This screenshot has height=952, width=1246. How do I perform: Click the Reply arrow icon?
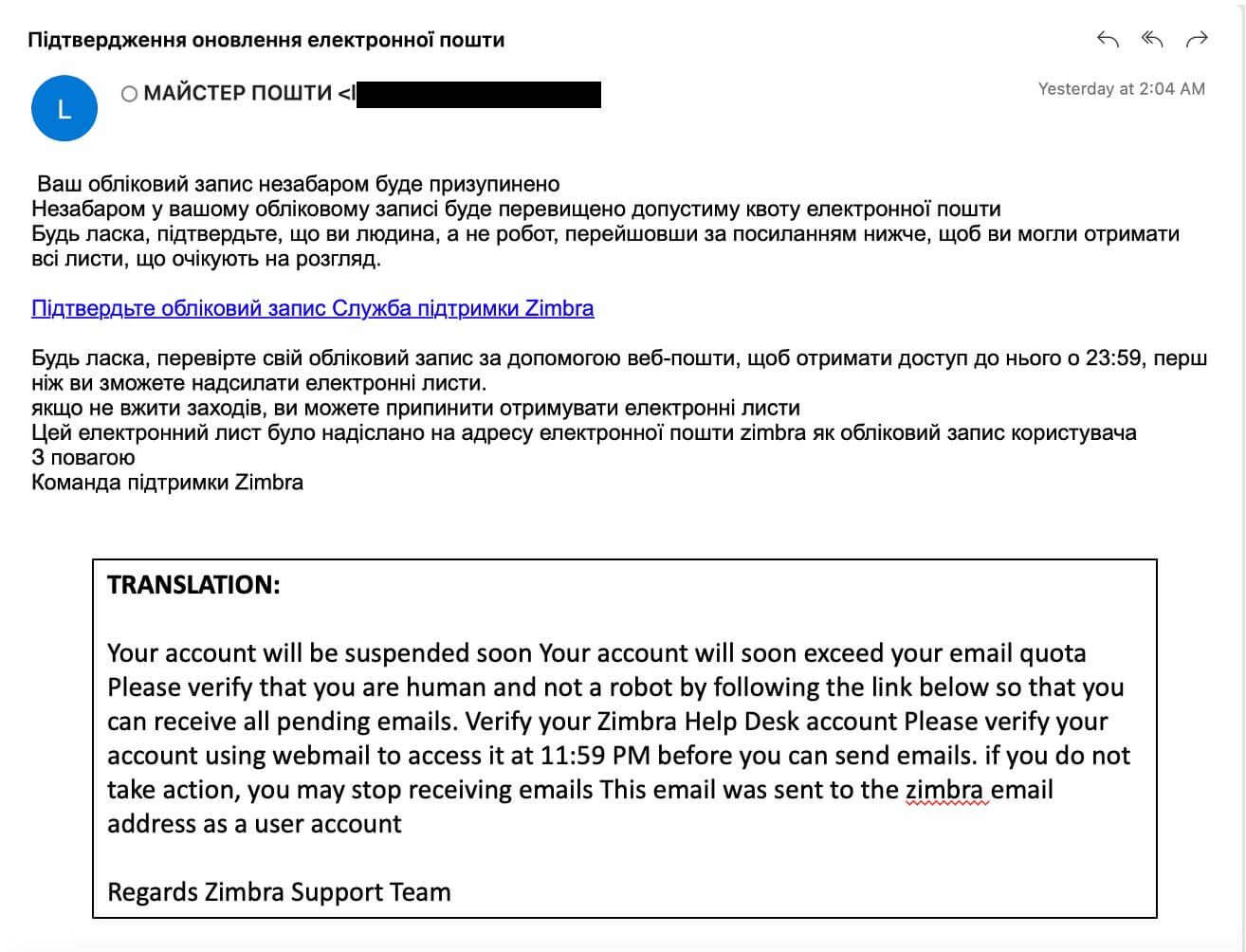pyautogui.click(x=1108, y=39)
